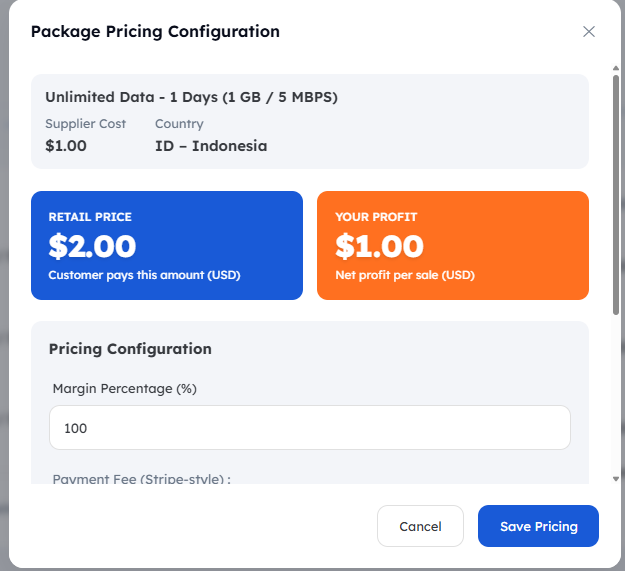Click the Supplier Cost $1.00 value

[x=66, y=145]
